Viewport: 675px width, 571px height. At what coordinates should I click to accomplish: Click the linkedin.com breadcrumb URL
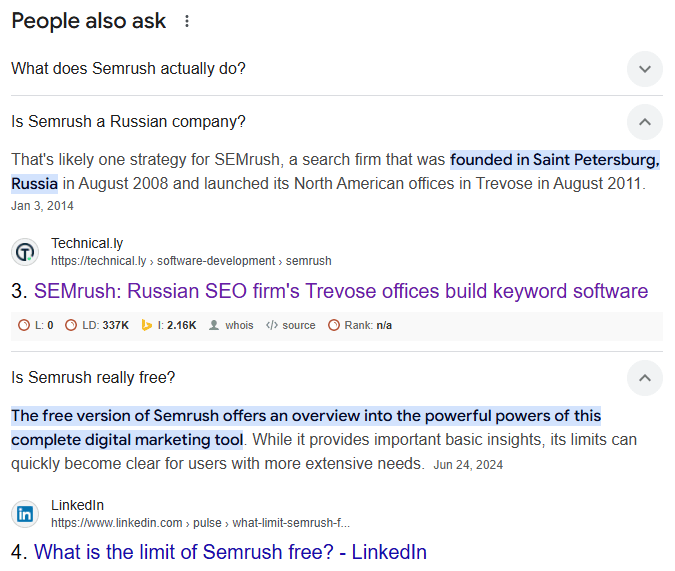[200, 523]
